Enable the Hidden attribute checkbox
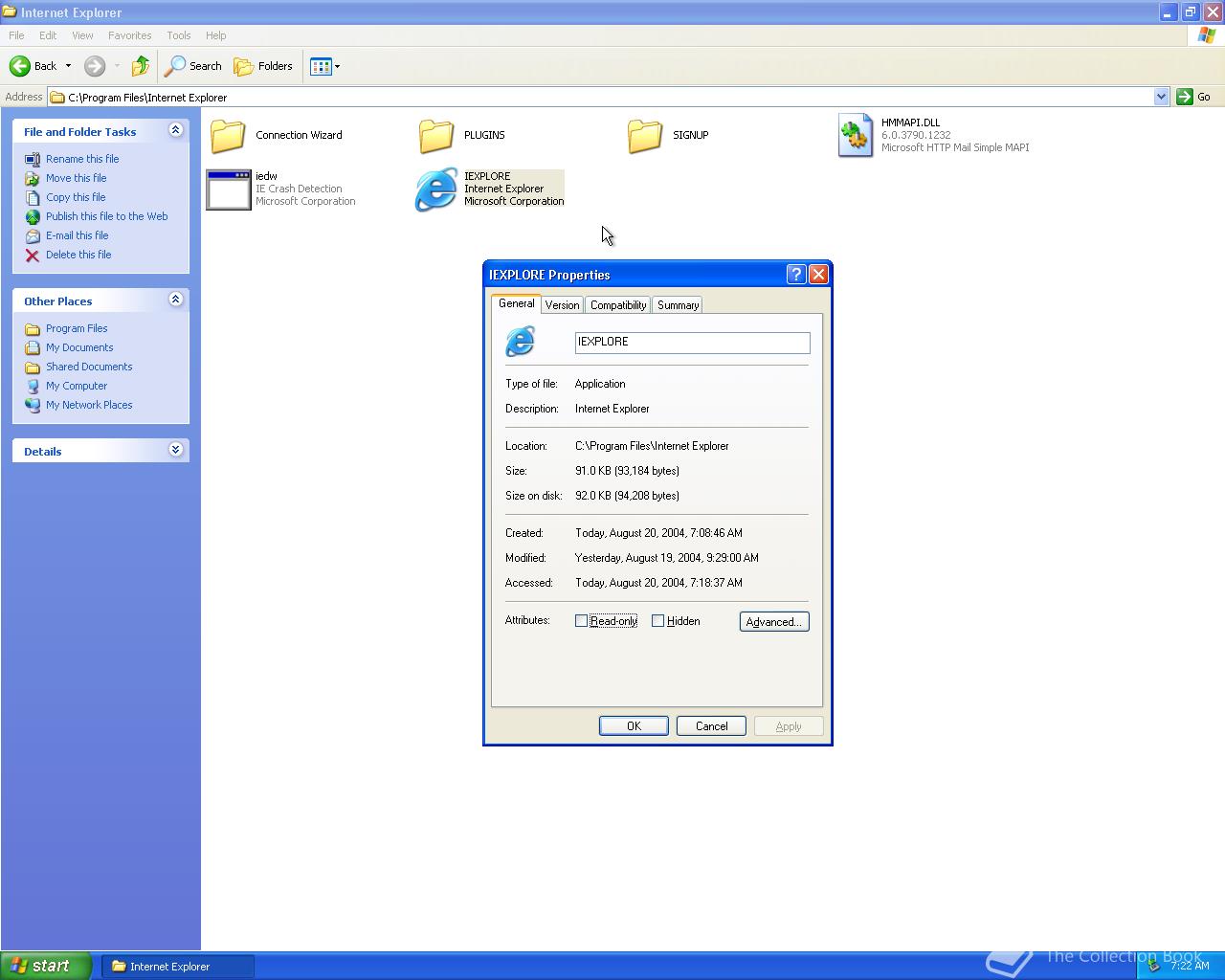Viewport: 1225px width, 980px height. (x=657, y=621)
